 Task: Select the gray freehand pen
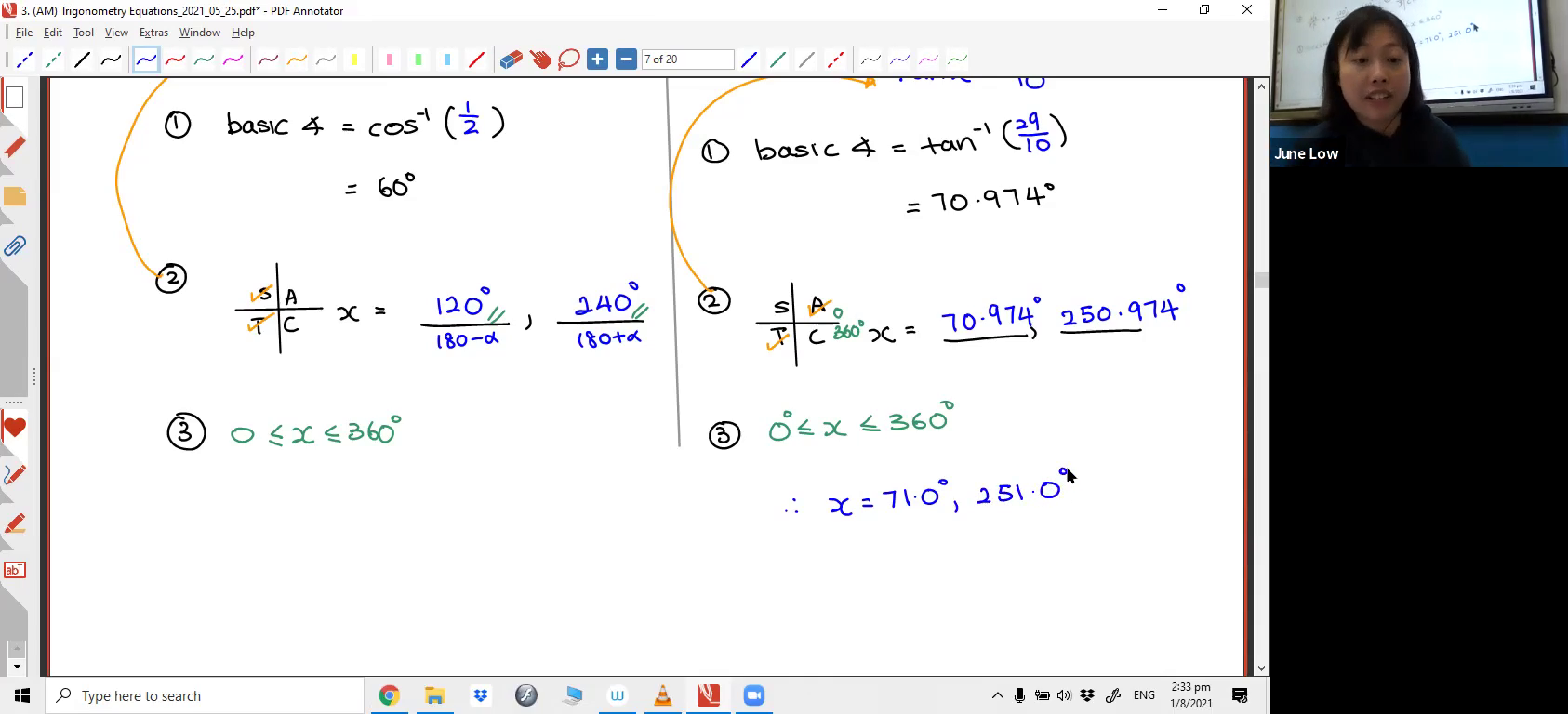point(326,59)
